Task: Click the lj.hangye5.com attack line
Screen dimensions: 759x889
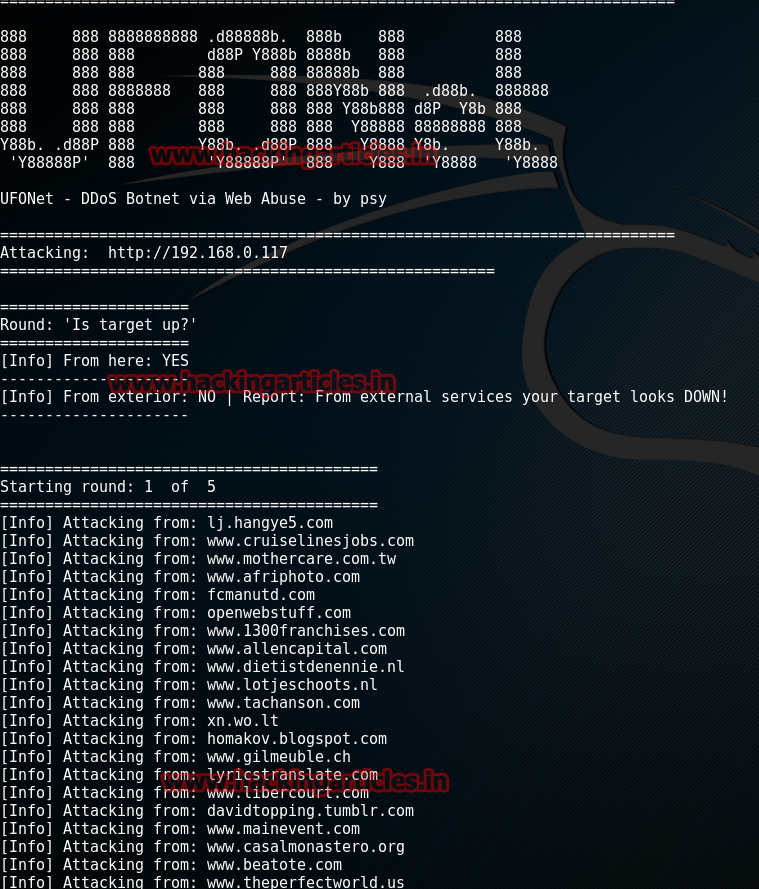Action: coord(167,523)
